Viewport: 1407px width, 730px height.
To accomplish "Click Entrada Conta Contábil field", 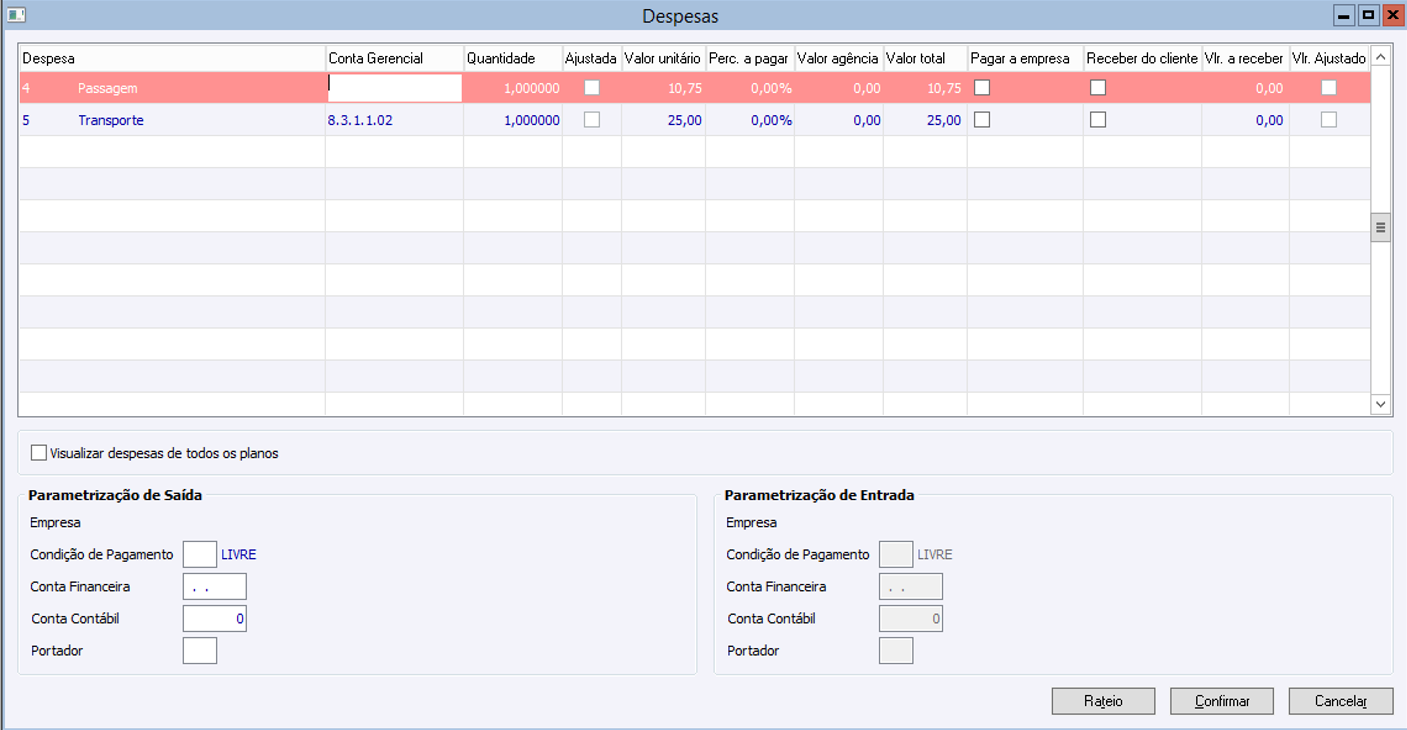I will [x=911, y=618].
